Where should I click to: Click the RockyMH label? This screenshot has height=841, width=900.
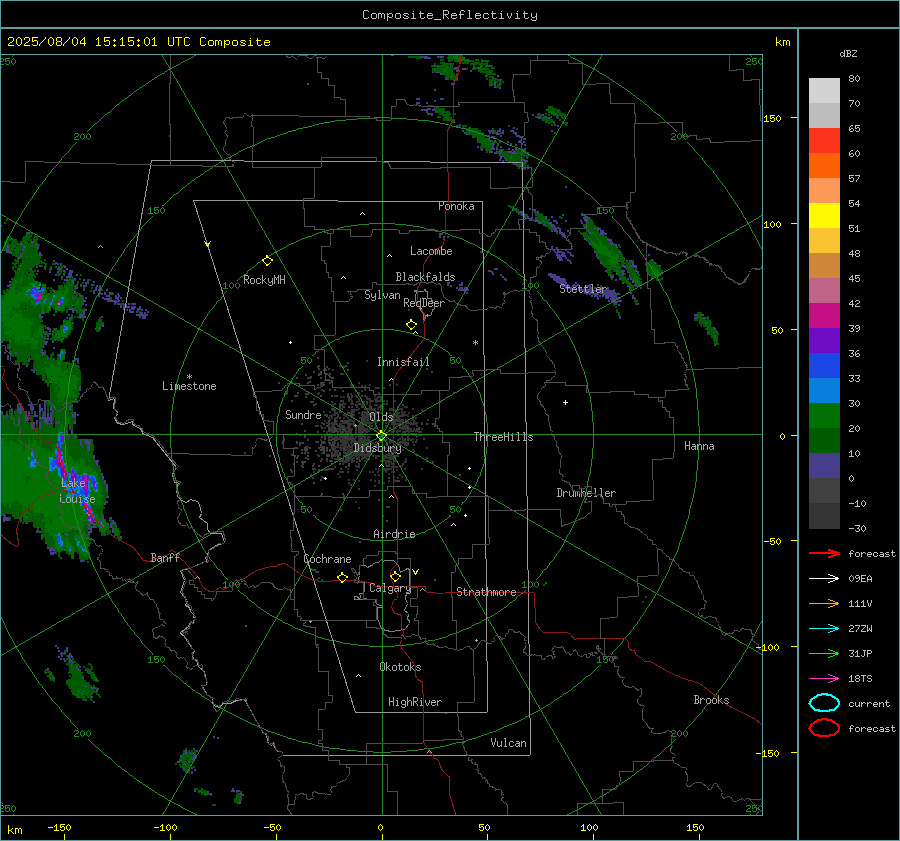264,280
